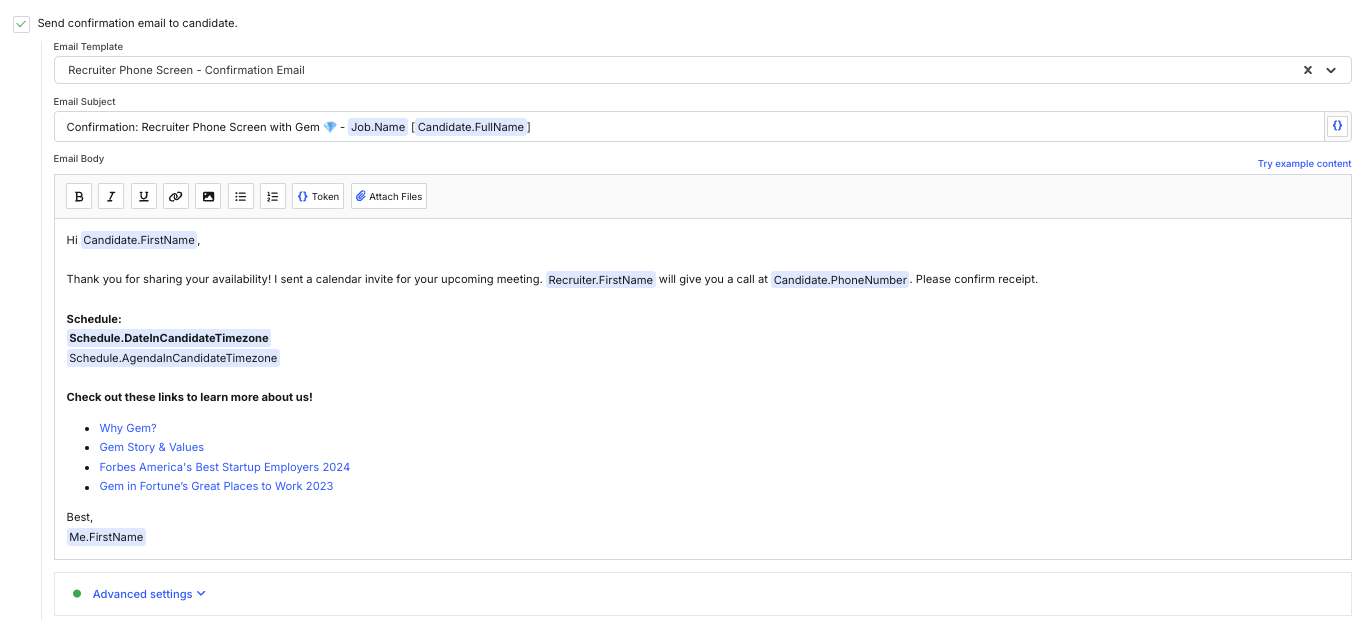Select the Candidate.FullName token in subject
1364x620 pixels.
pos(471,127)
